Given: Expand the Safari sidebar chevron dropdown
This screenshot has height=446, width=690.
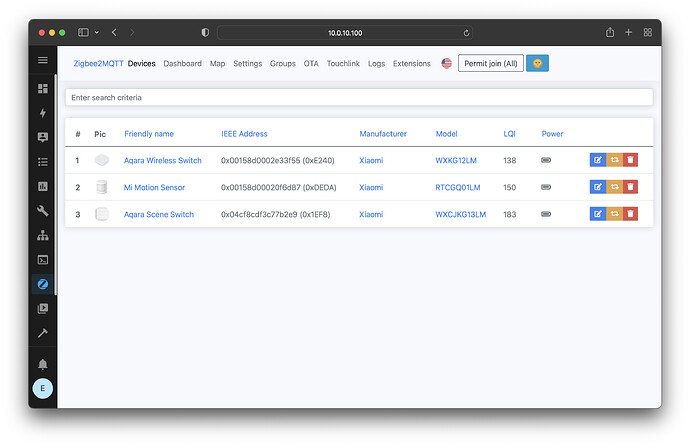Looking at the screenshot, I should coord(96,33).
